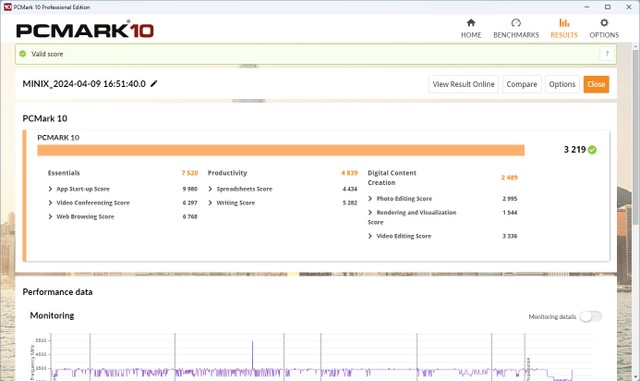
Task: Open the Options gear icon
Action: [x=604, y=23]
